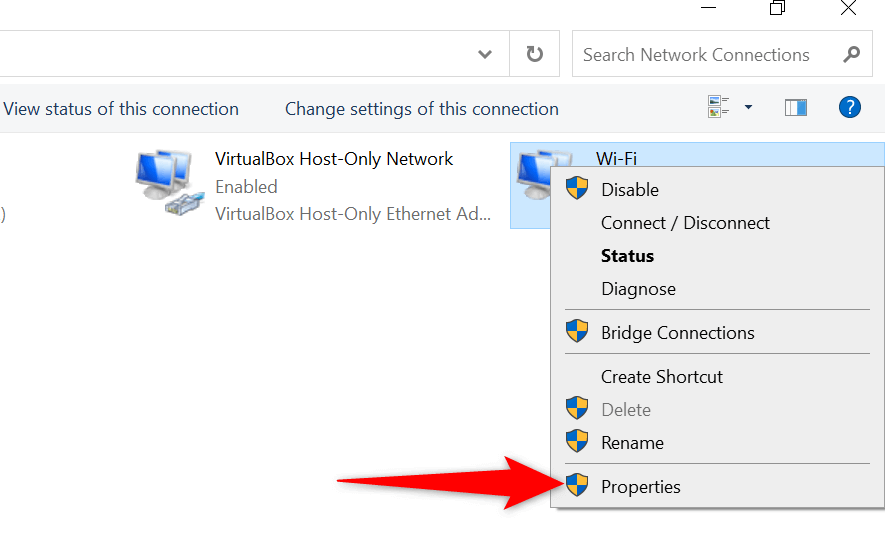
Task: Choose Bridge Connections menu item
Action: tap(677, 333)
